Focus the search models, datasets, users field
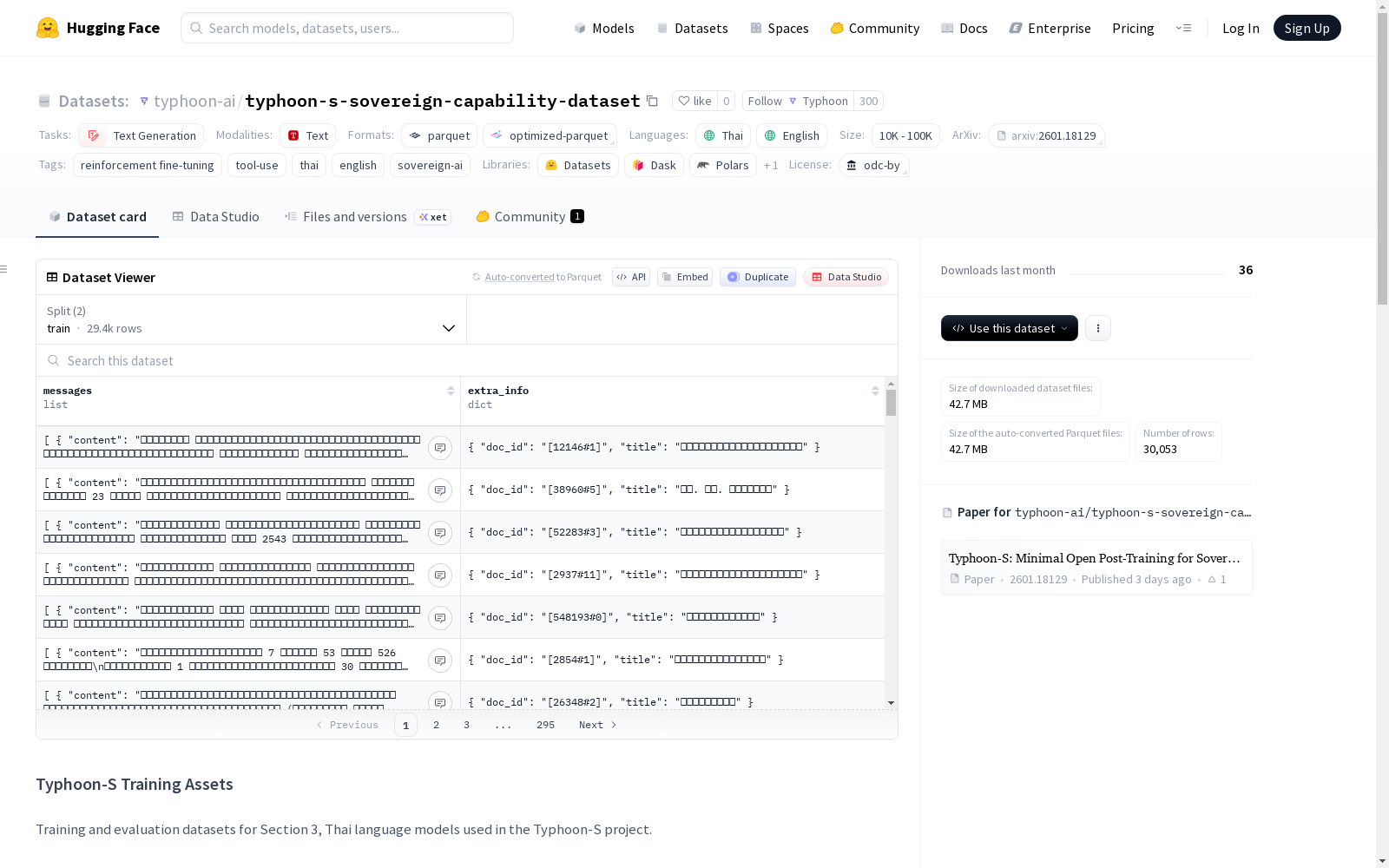1389x868 pixels. [x=347, y=28]
